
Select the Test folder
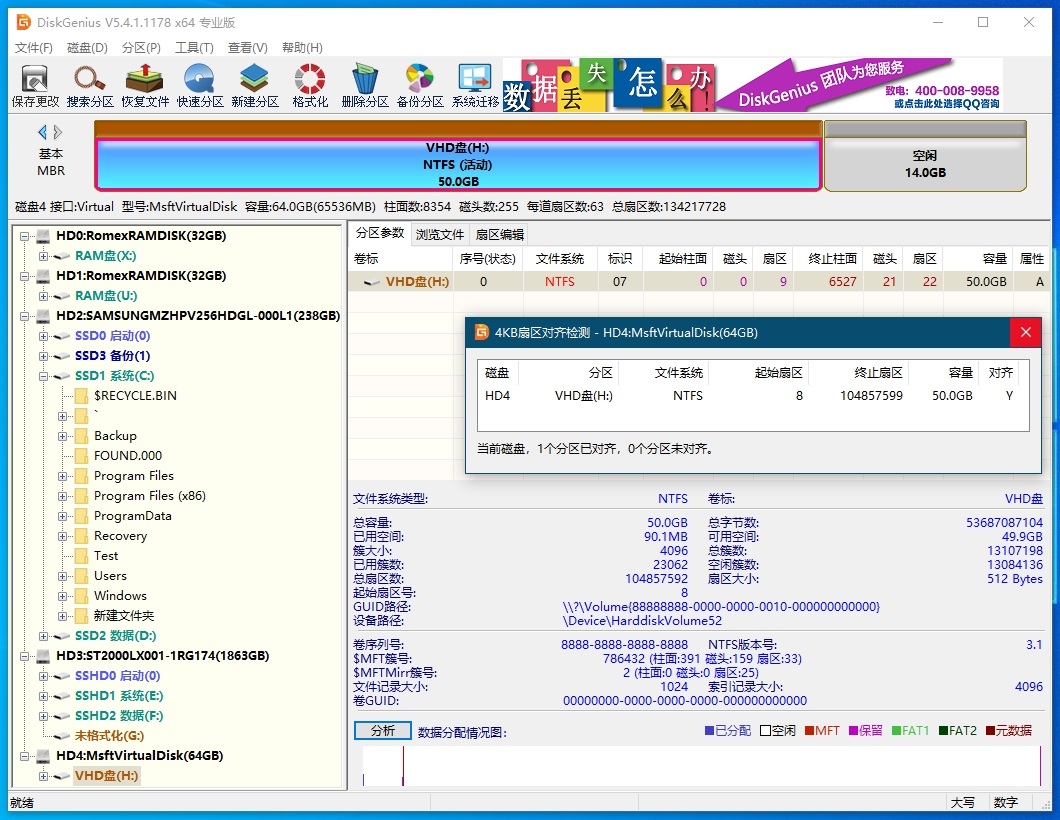[106, 556]
